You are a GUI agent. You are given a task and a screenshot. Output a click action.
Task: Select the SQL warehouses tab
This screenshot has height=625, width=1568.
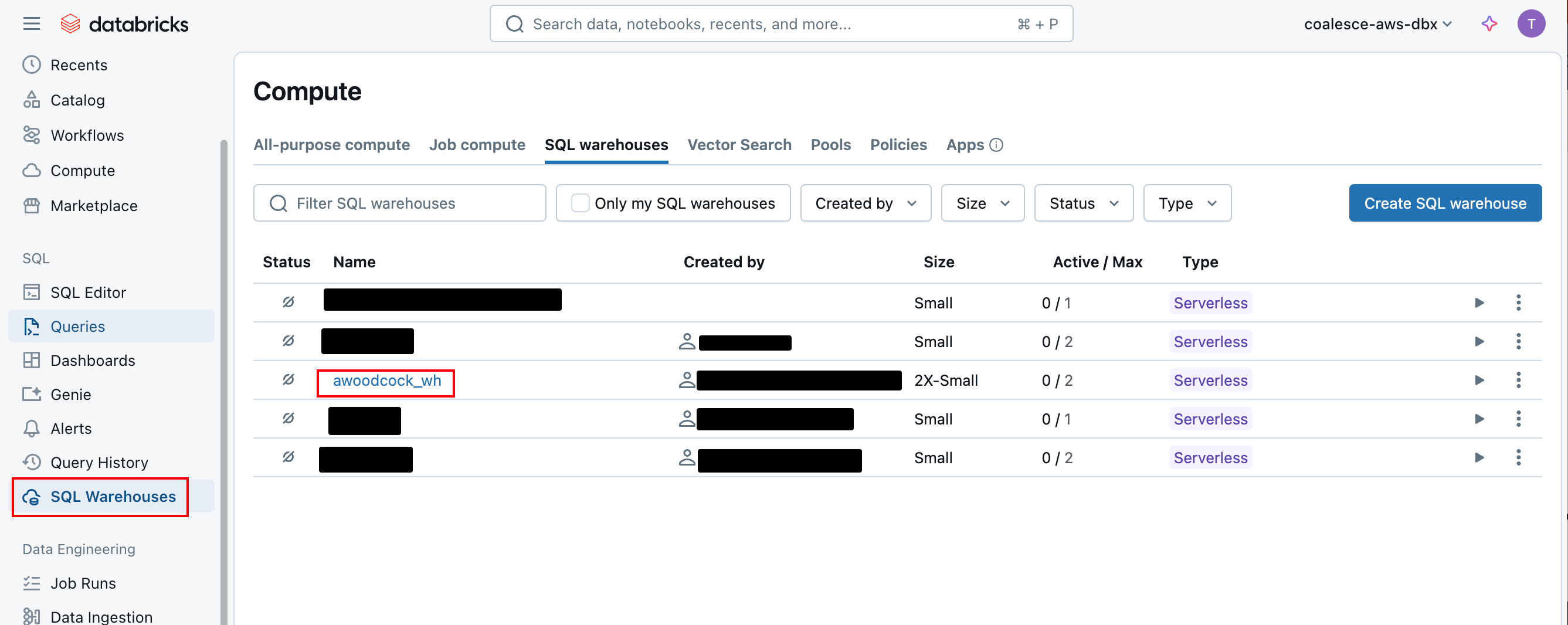606,145
